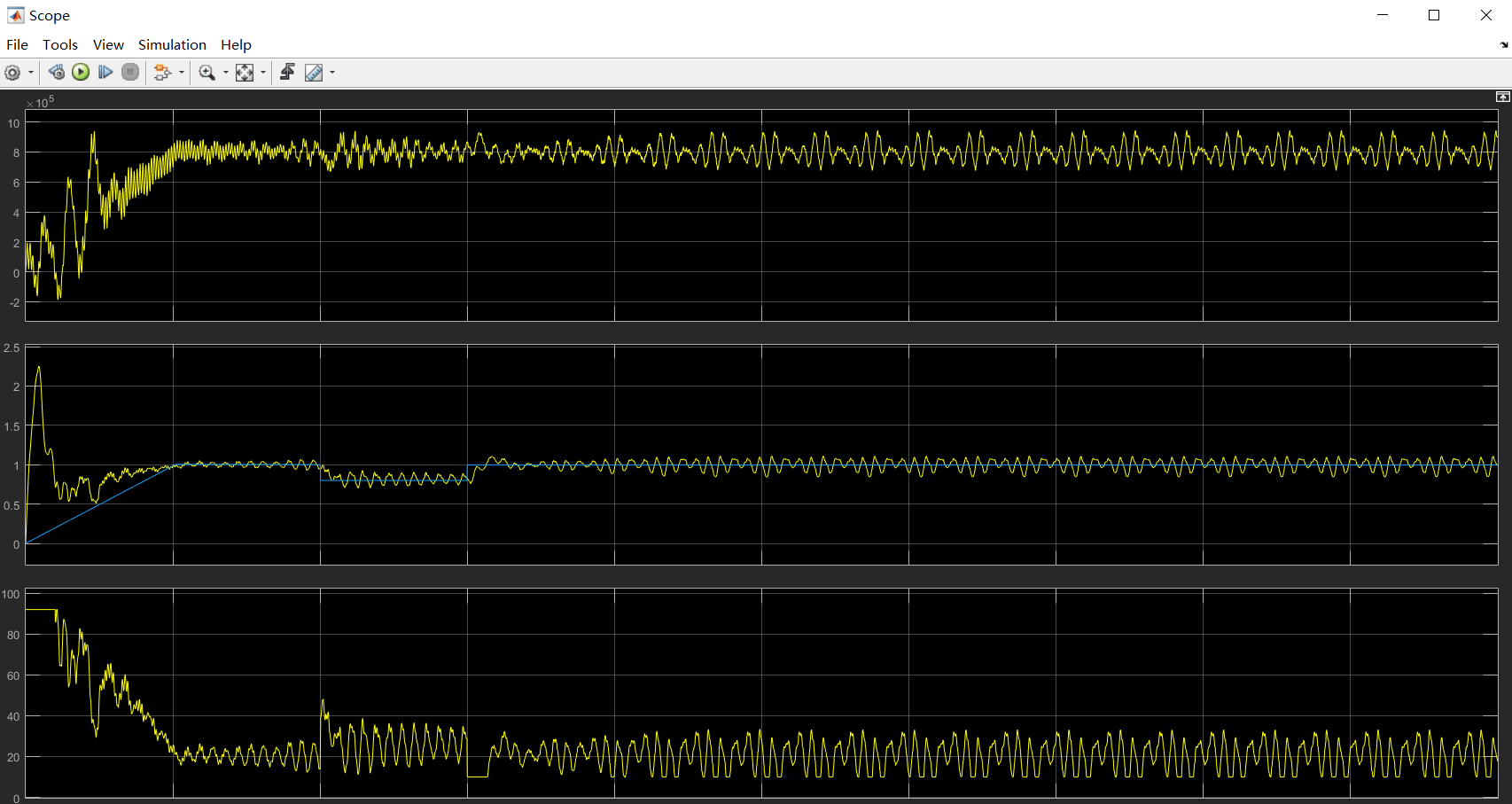Maximize the top axes with its corner icon
1512x804 pixels.
tap(1503, 97)
